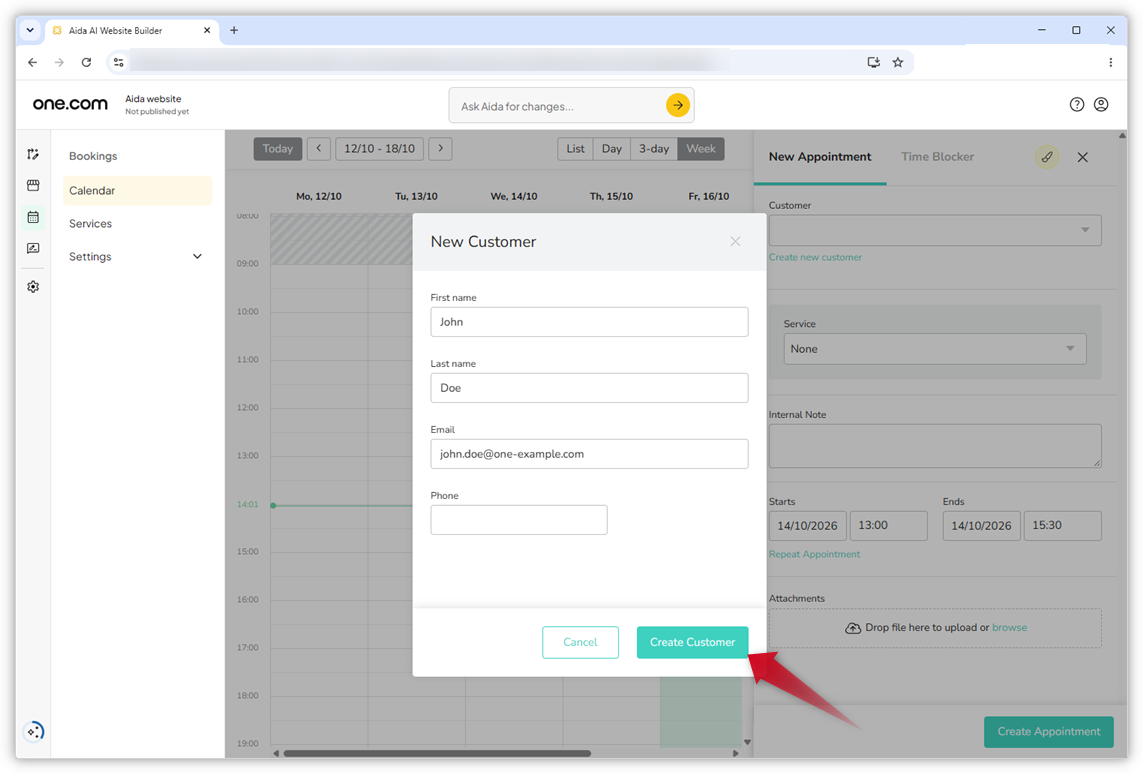Click the Aida assistant icon at bottom left
The width and height of the screenshot is (1143, 774).
click(x=34, y=731)
